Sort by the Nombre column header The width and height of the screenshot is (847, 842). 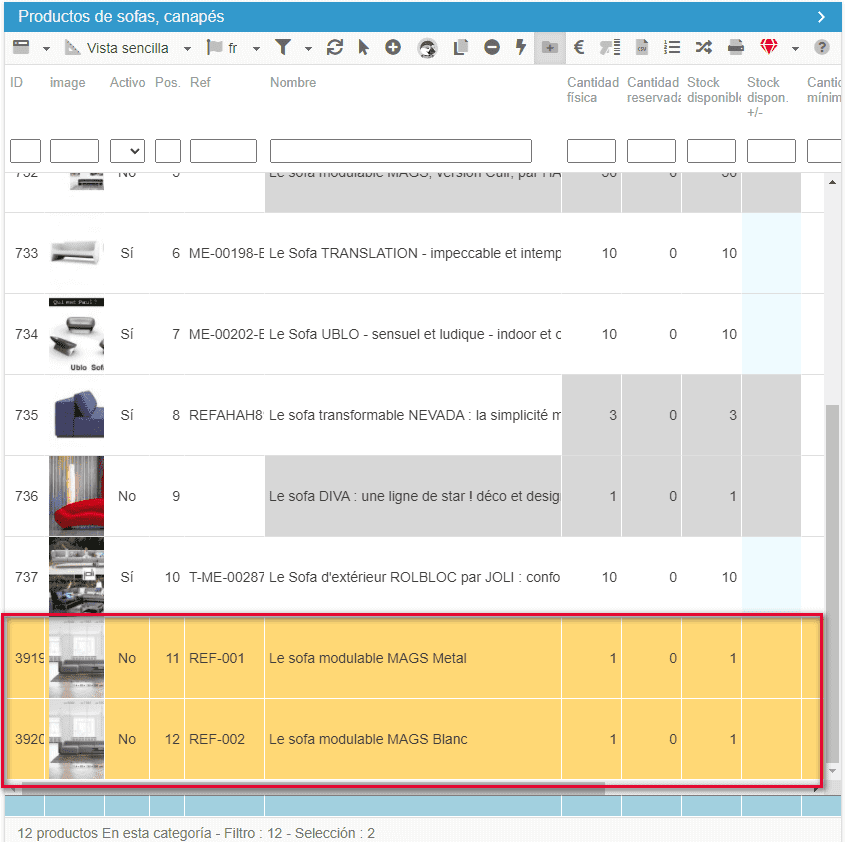(x=293, y=83)
